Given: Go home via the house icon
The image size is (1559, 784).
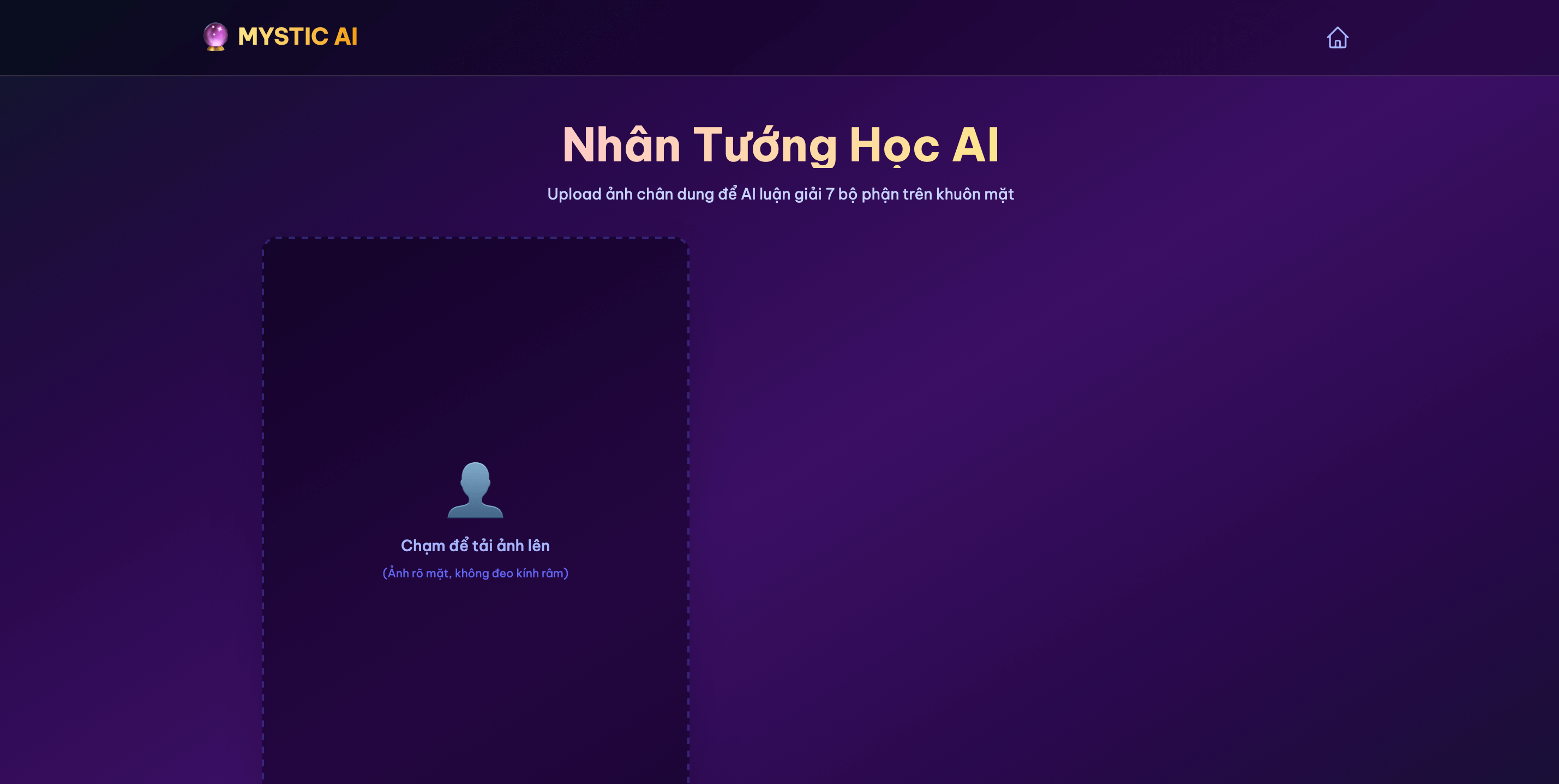Looking at the screenshot, I should [x=1337, y=38].
